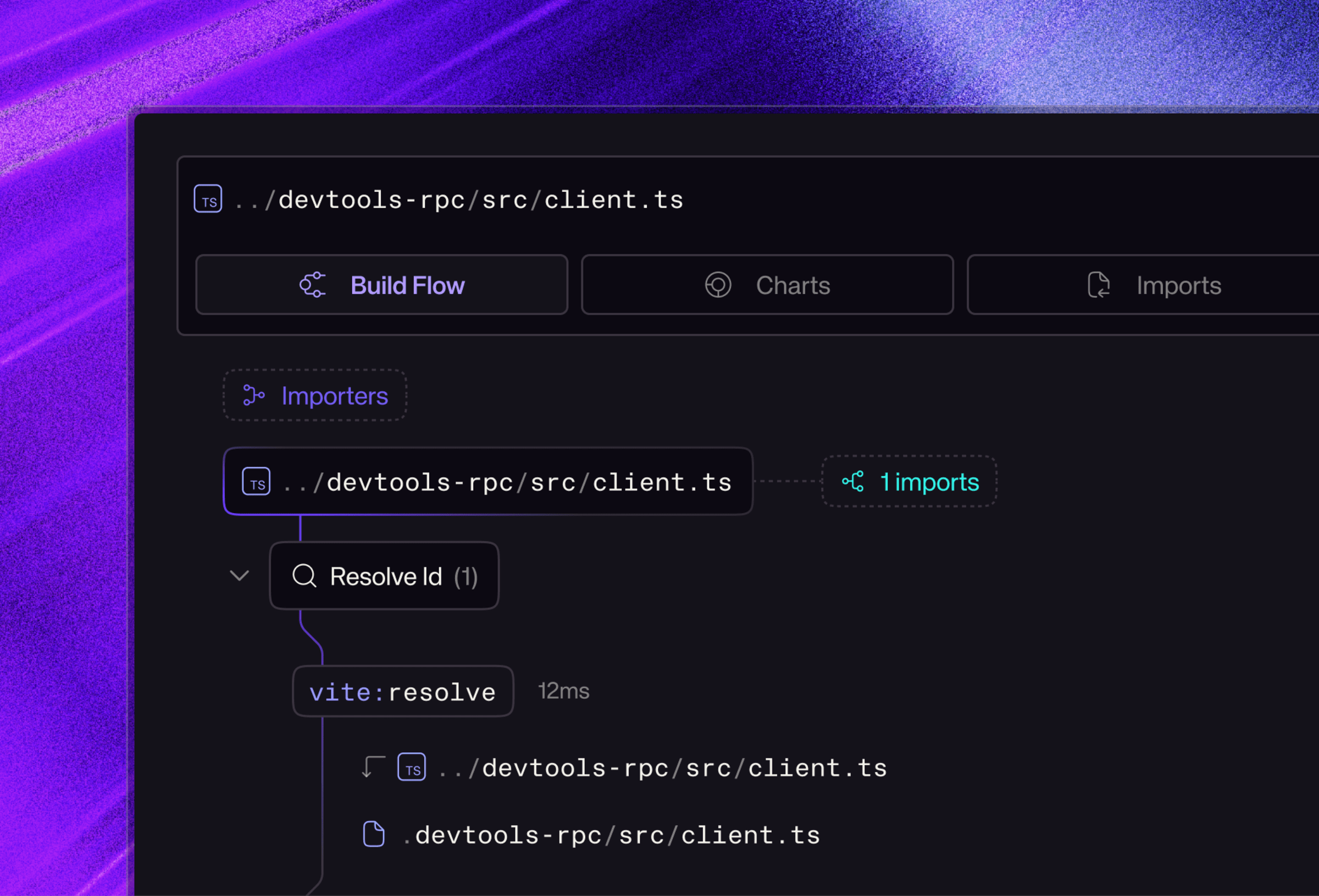Click the share-nodes icon beside 1 imports

pyautogui.click(x=853, y=481)
